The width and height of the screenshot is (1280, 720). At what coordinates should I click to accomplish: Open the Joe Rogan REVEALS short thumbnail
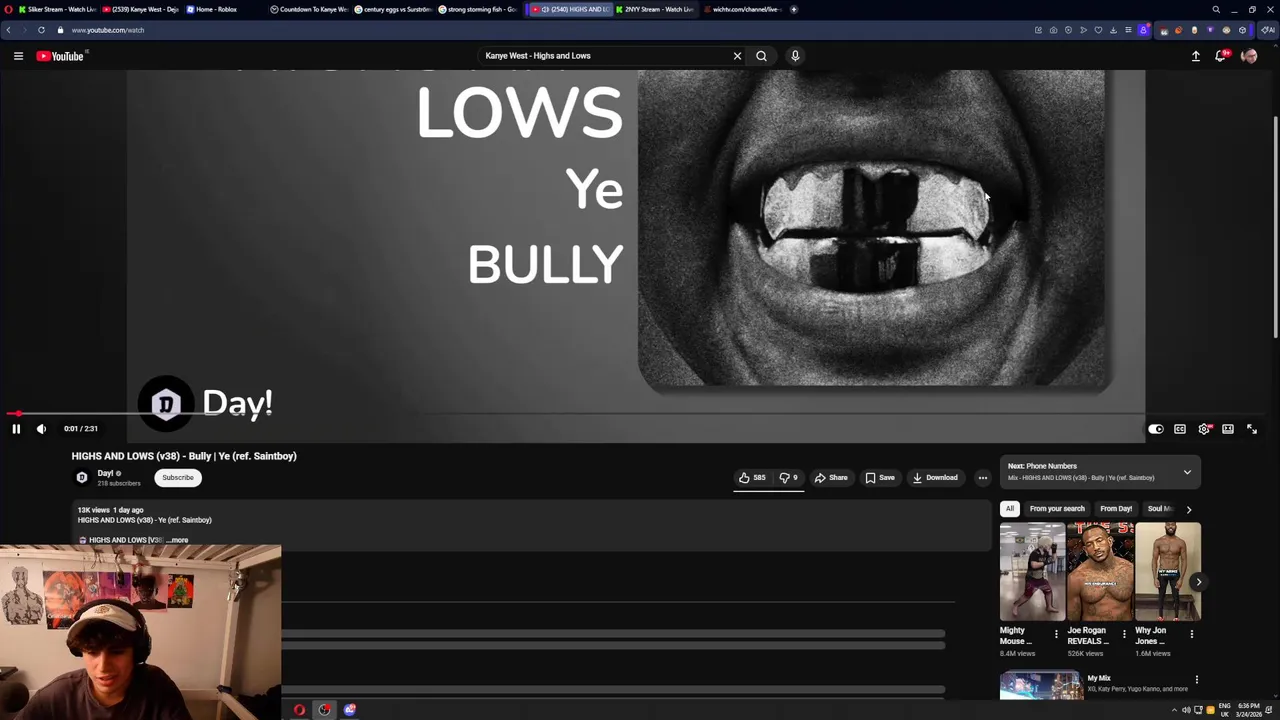tap(1099, 572)
